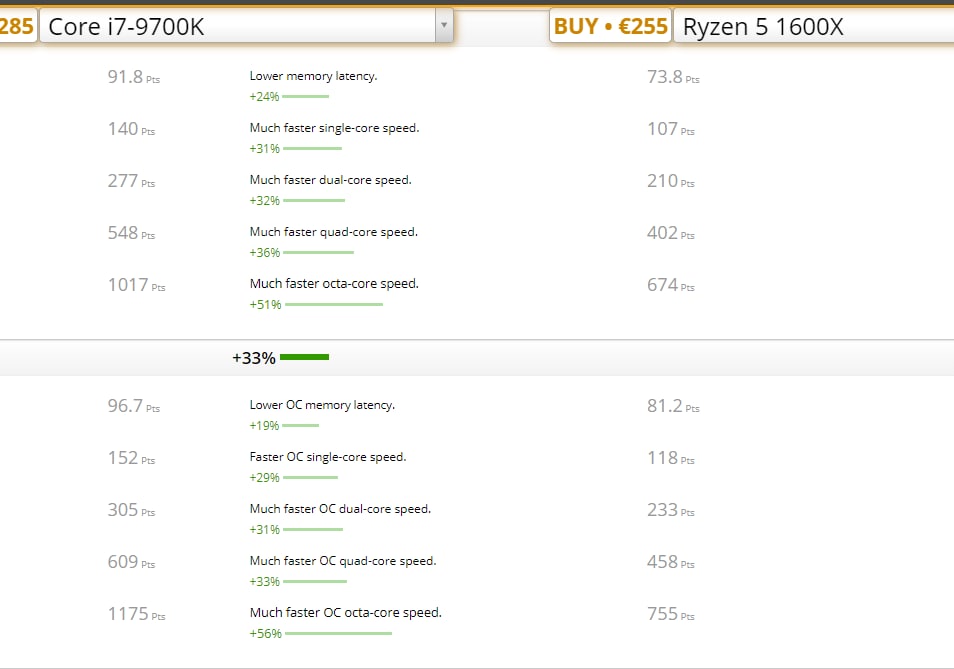The height and width of the screenshot is (669, 954).
Task: Click 'Lower memory latency.' text
Action: pos(313,76)
